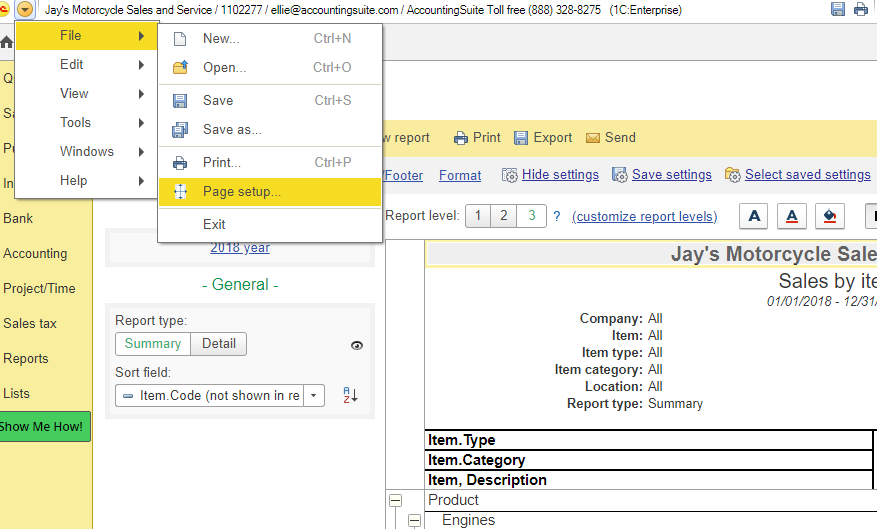Expand the Edit submenu

click(87, 65)
